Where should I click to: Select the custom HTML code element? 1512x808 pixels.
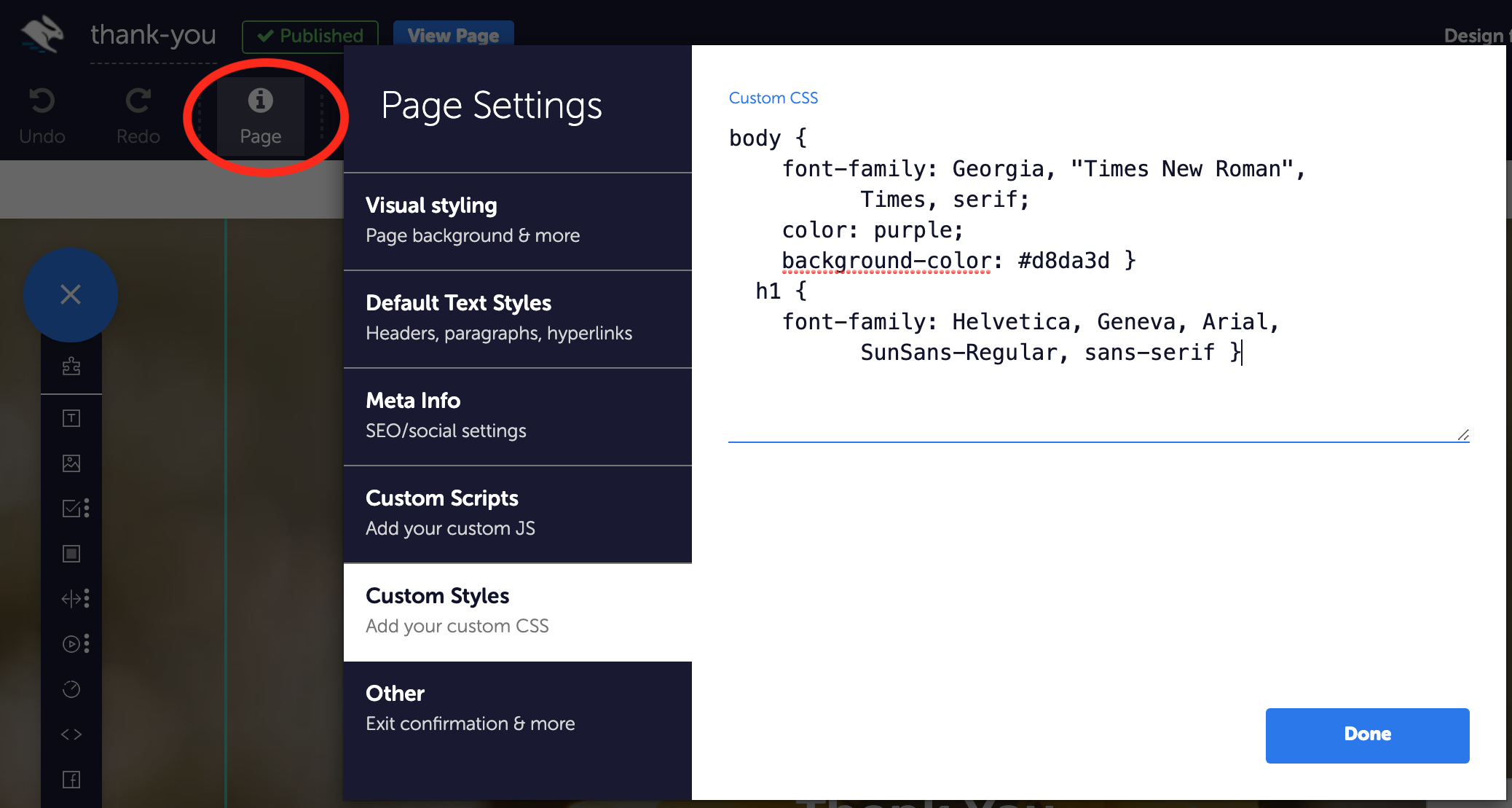tap(71, 734)
